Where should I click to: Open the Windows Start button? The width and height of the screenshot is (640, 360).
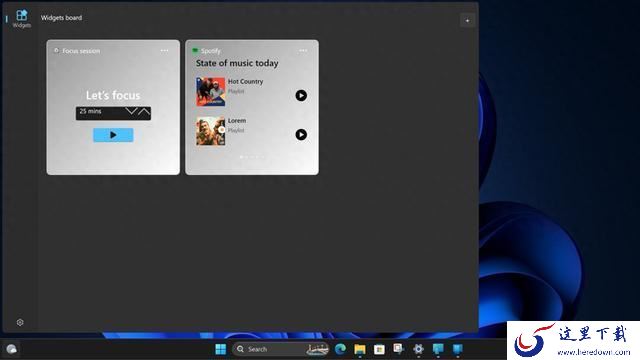click(220, 349)
